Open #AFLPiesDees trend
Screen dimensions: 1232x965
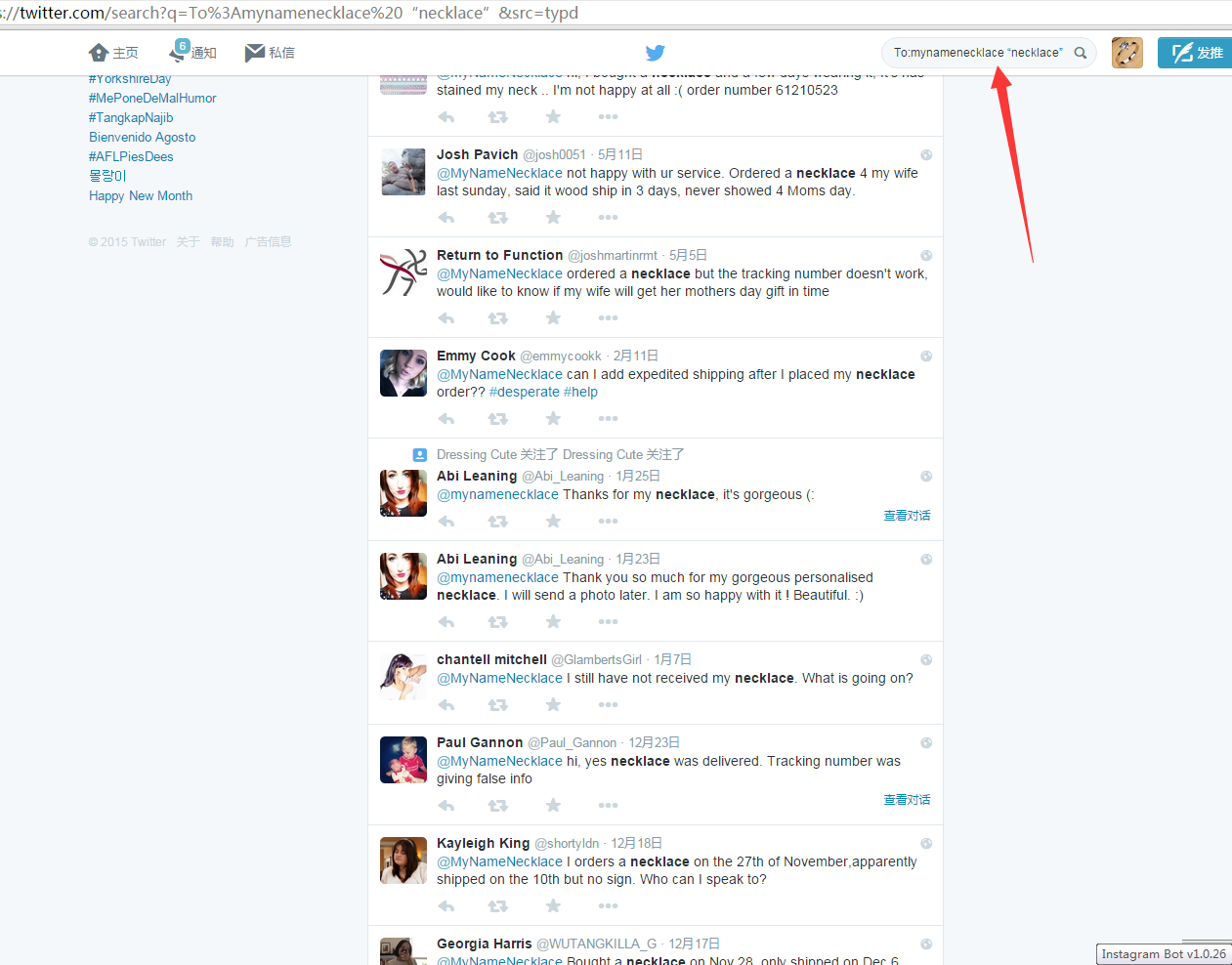(x=131, y=156)
